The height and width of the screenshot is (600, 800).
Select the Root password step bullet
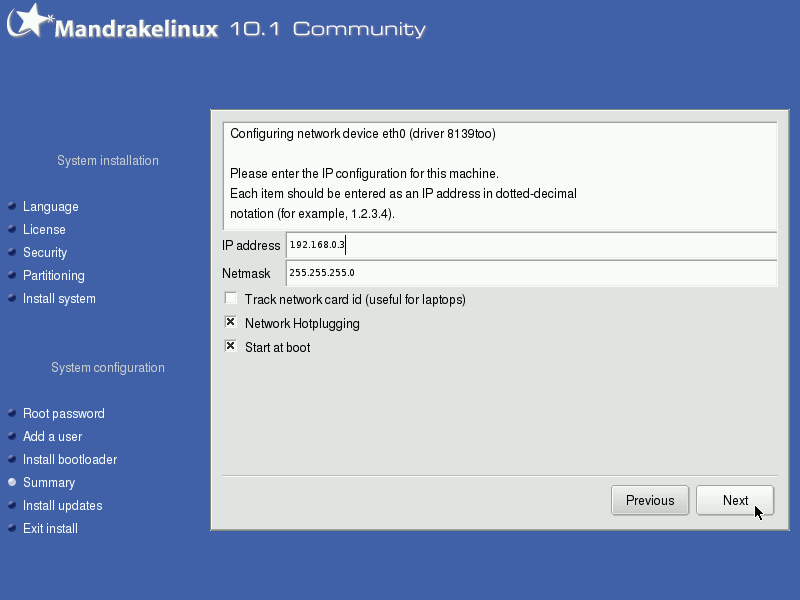click(x=12, y=413)
